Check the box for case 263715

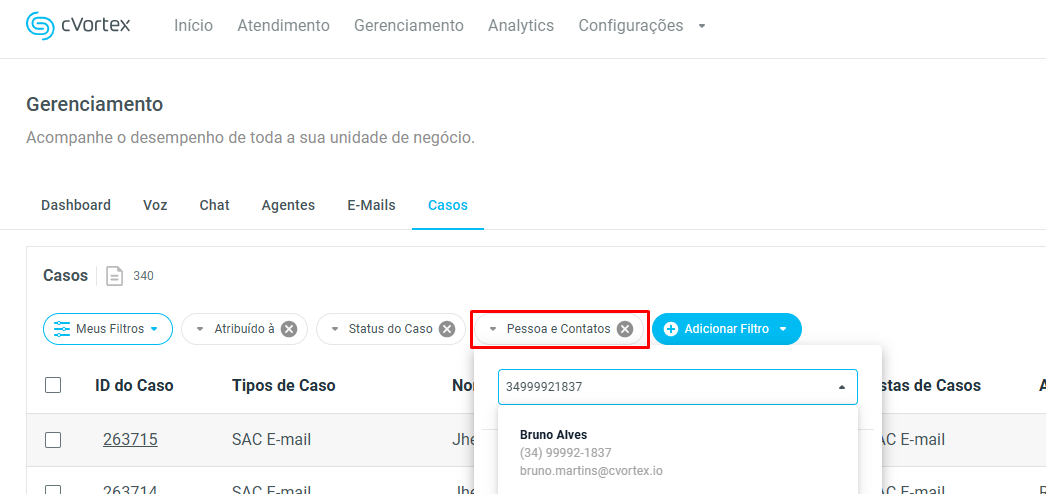pos(53,440)
